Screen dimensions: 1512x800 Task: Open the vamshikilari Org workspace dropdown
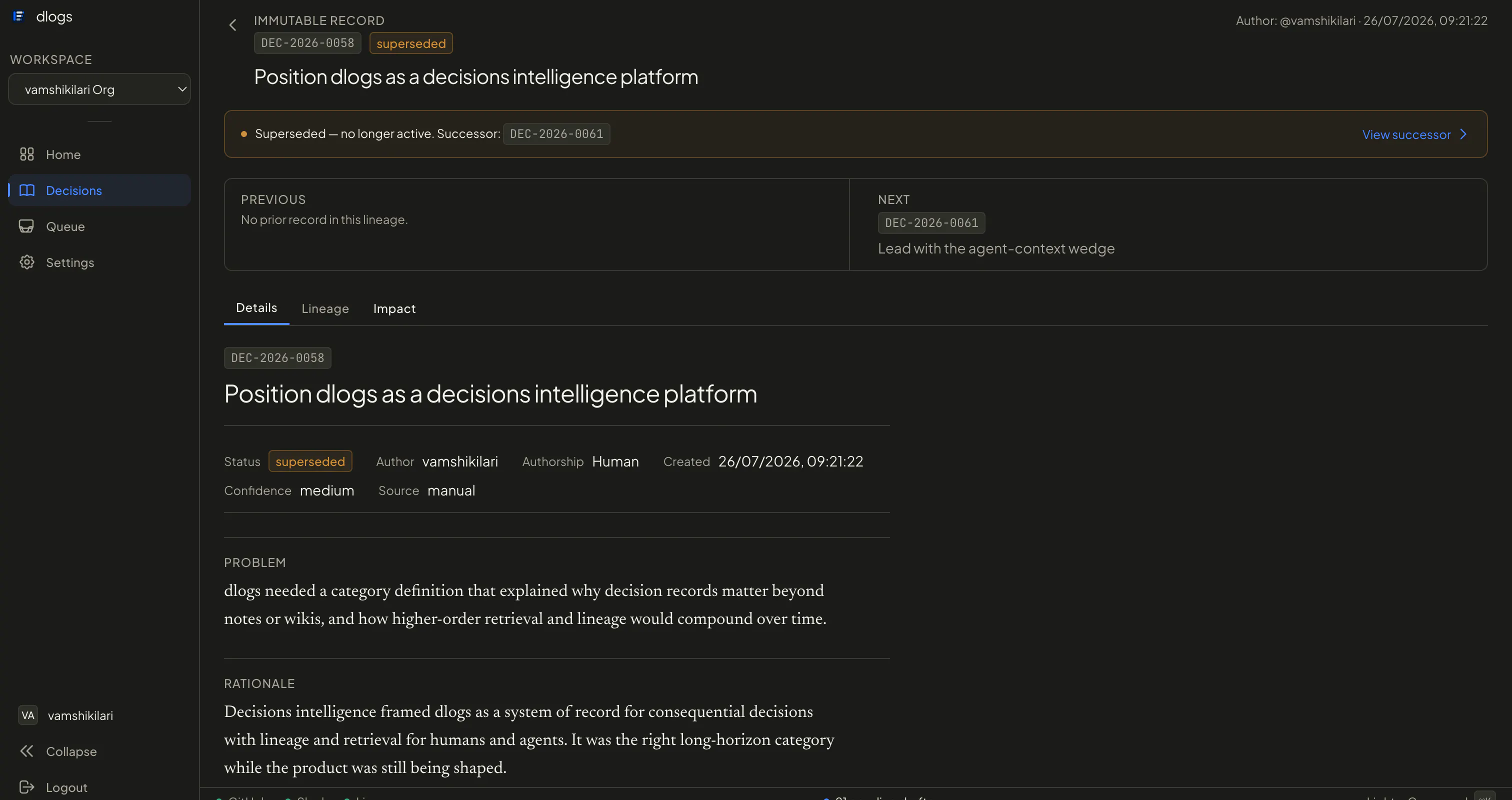coord(99,89)
